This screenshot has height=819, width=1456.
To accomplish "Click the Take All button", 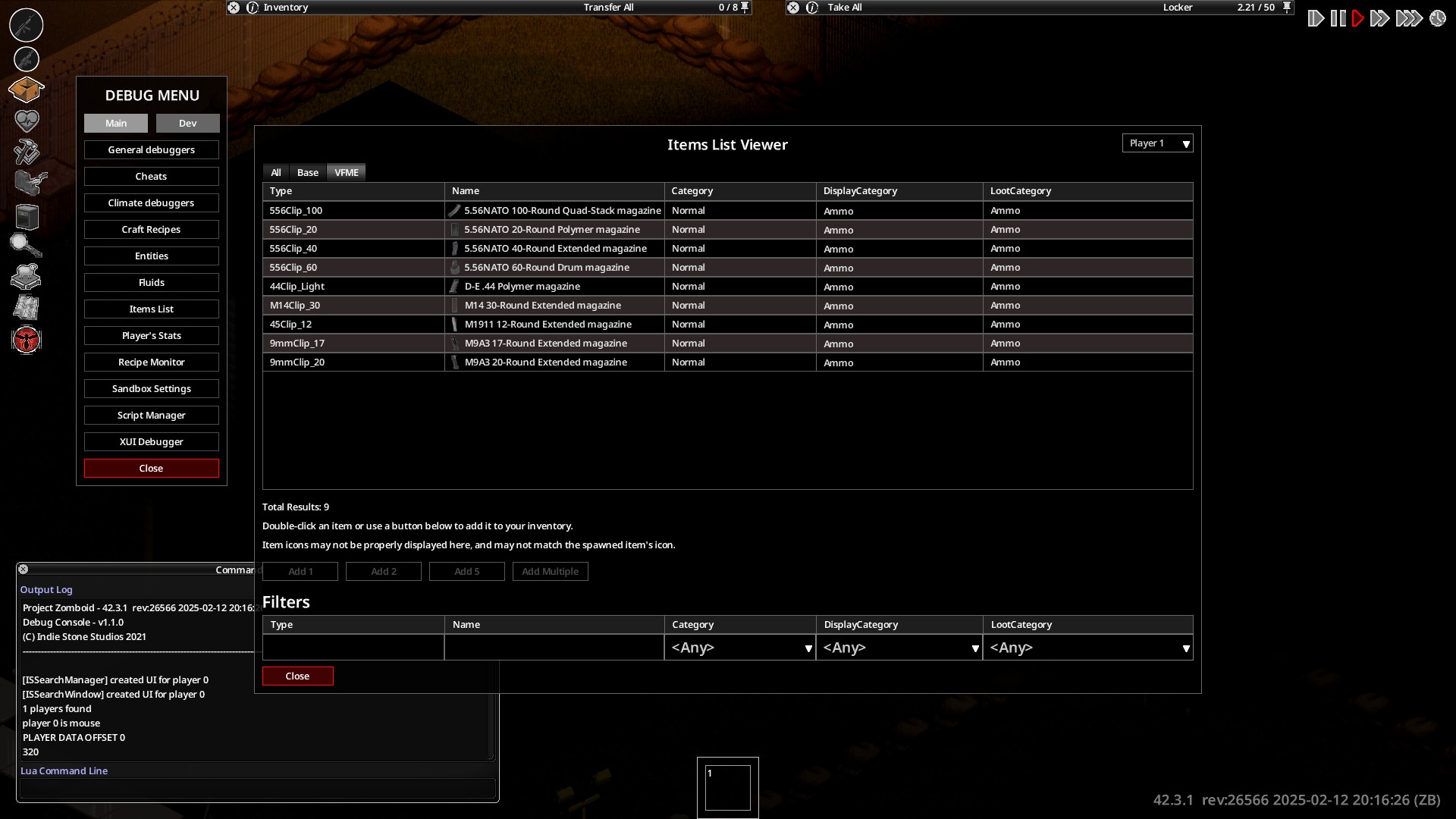I will (x=844, y=7).
